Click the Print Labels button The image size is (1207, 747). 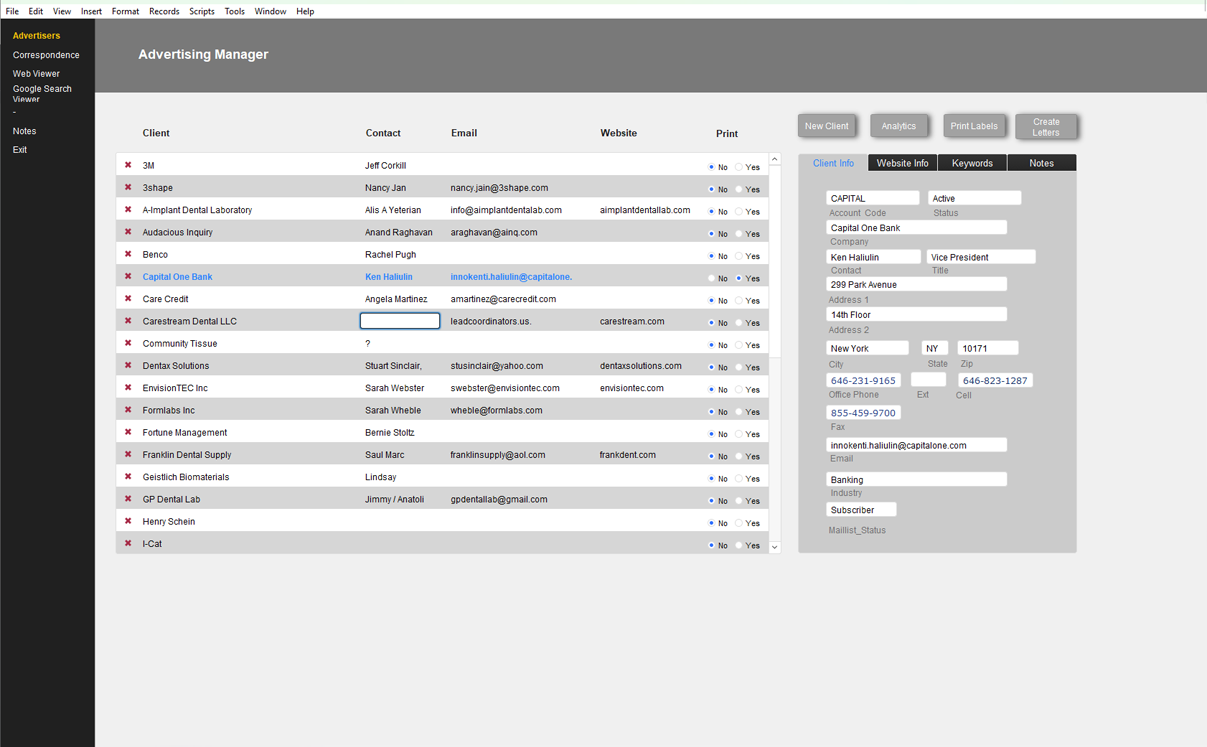[974, 126]
